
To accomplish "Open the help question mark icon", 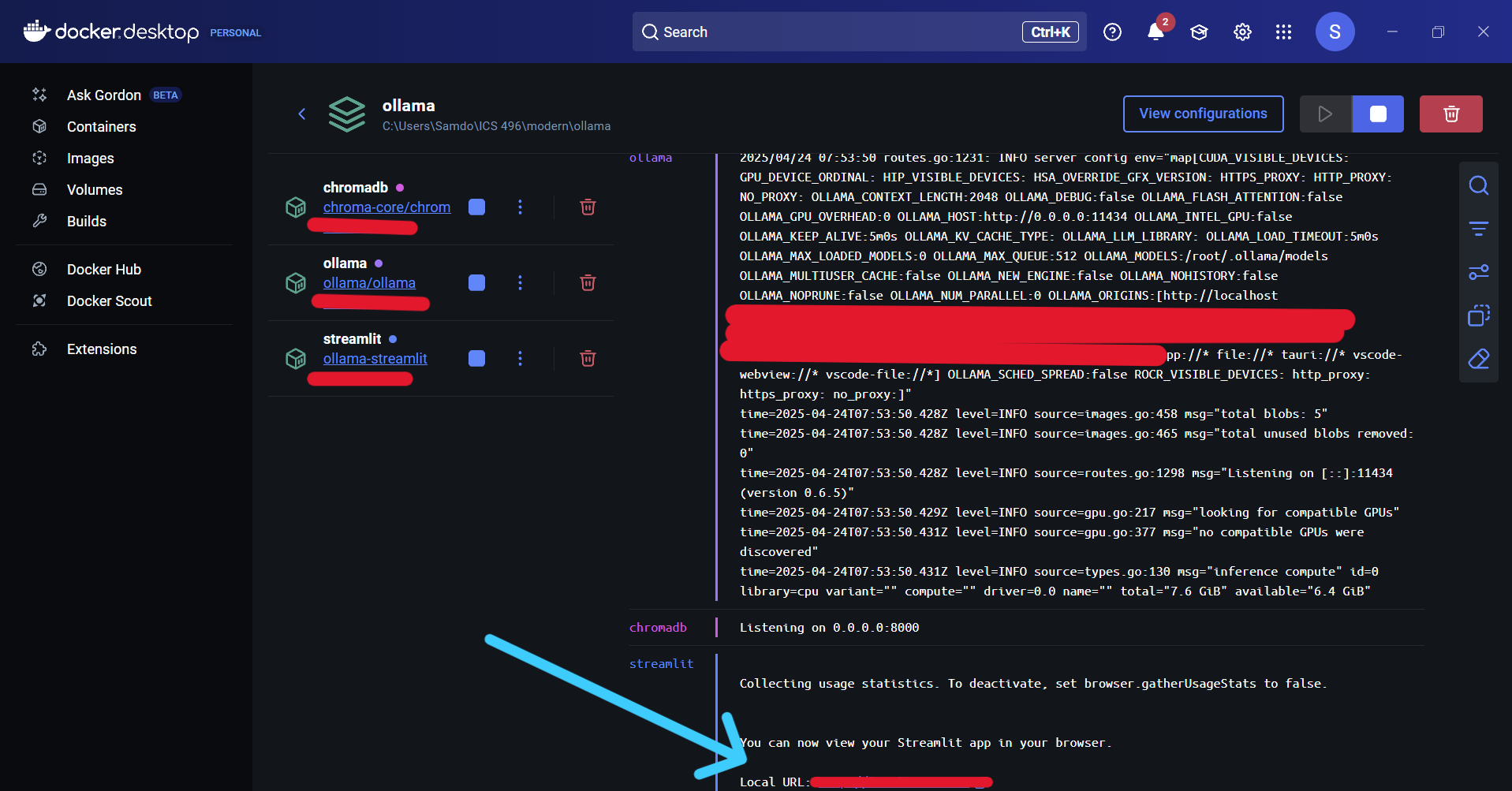I will coord(1112,32).
